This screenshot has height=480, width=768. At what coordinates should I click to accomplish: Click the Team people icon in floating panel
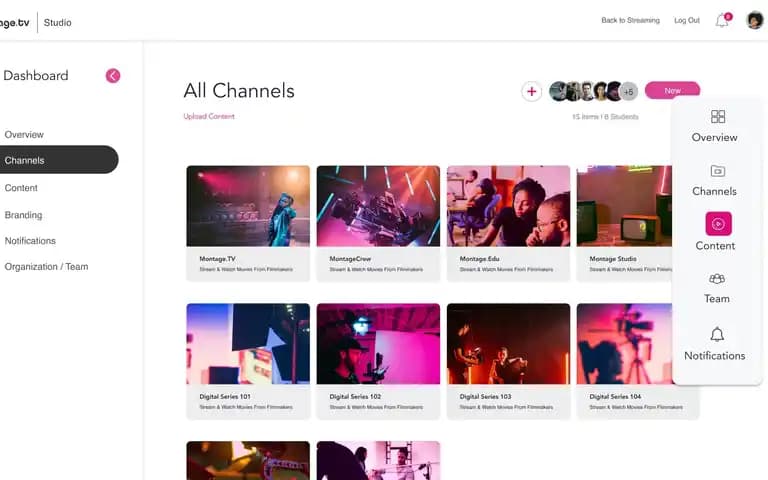[x=717, y=279]
